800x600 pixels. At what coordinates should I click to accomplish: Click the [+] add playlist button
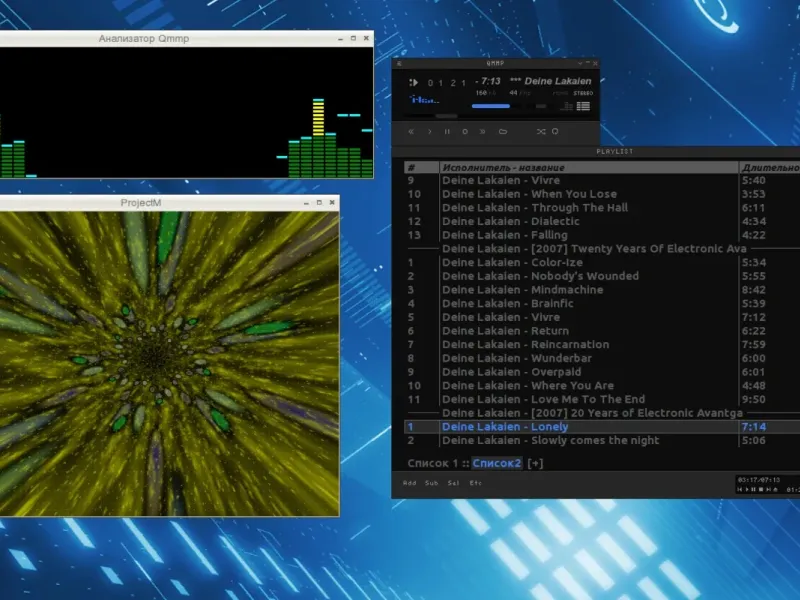click(536, 463)
